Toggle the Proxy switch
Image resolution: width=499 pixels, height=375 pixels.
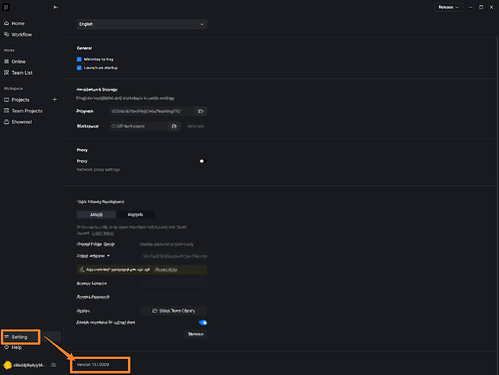202,161
